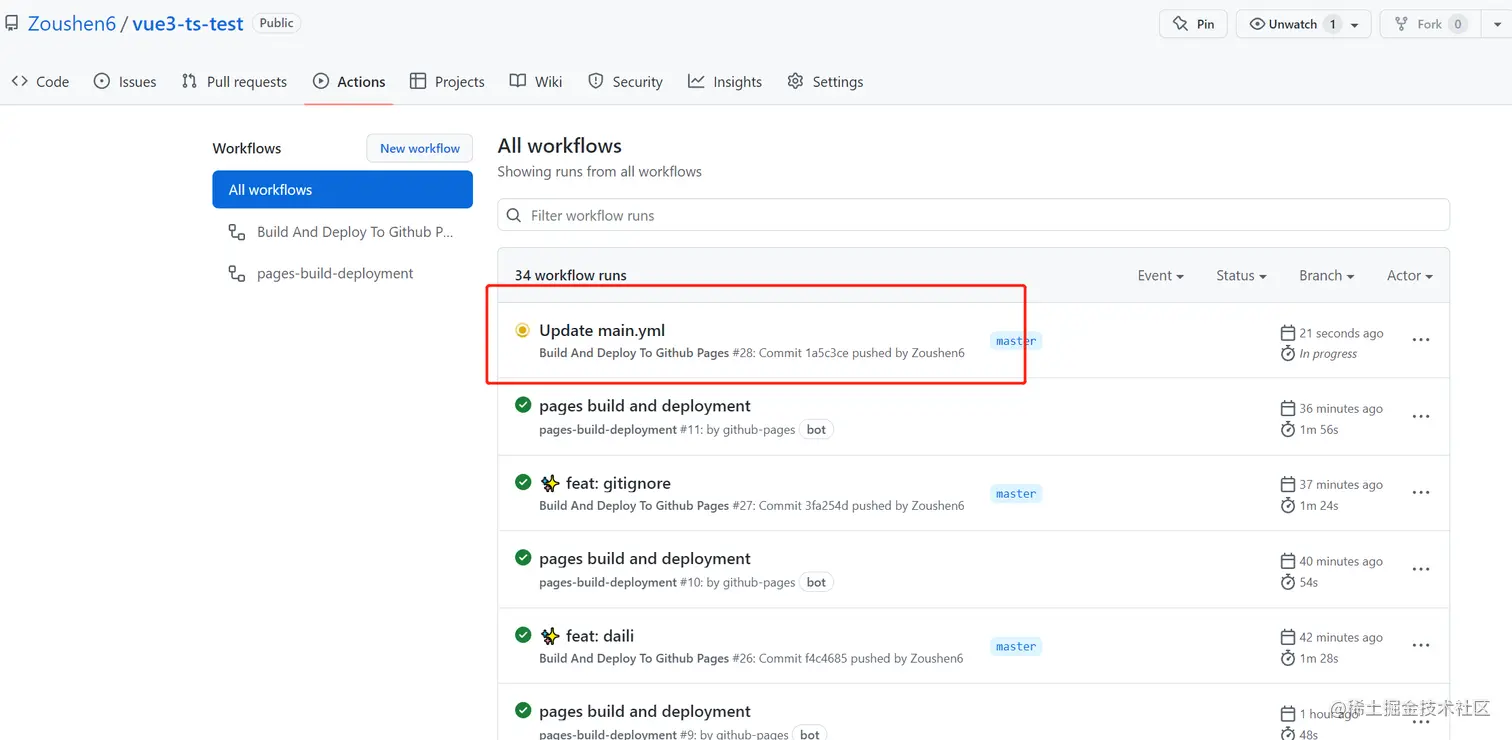This screenshot has height=740, width=1512.
Task: Click the Unwatch button
Action: [x=1292, y=24]
